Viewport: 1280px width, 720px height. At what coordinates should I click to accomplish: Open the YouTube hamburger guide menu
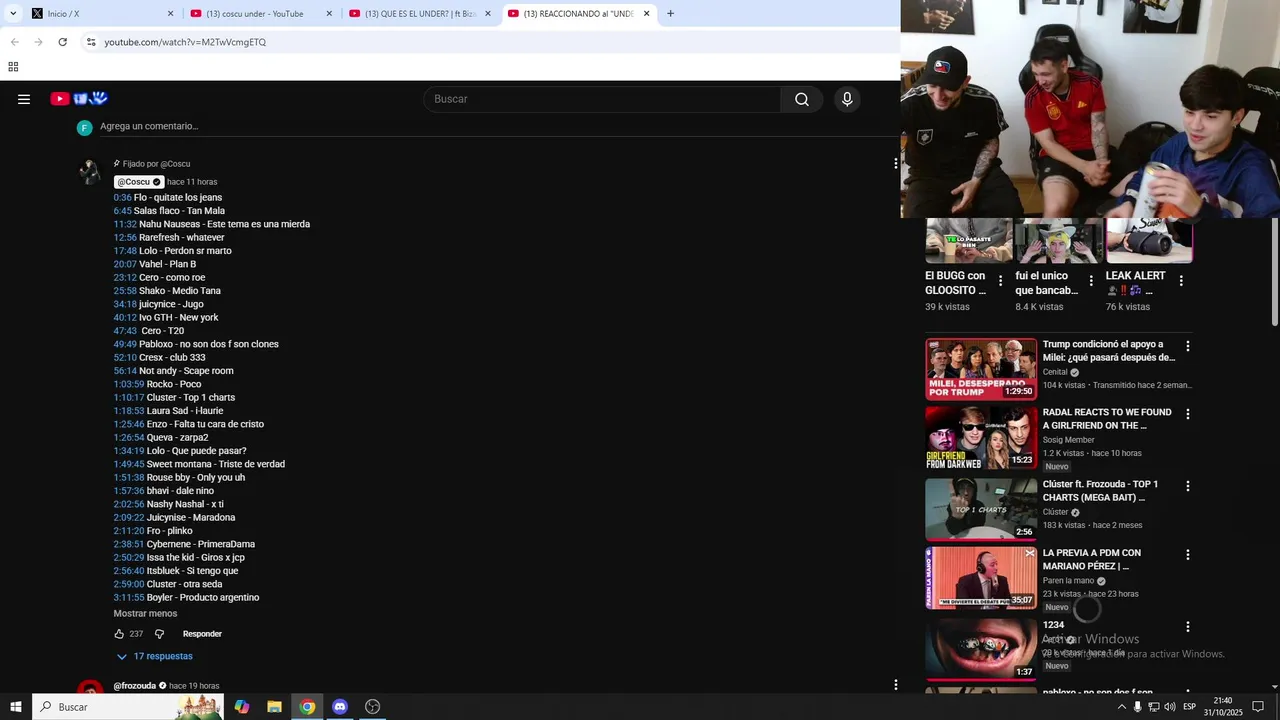24,99
